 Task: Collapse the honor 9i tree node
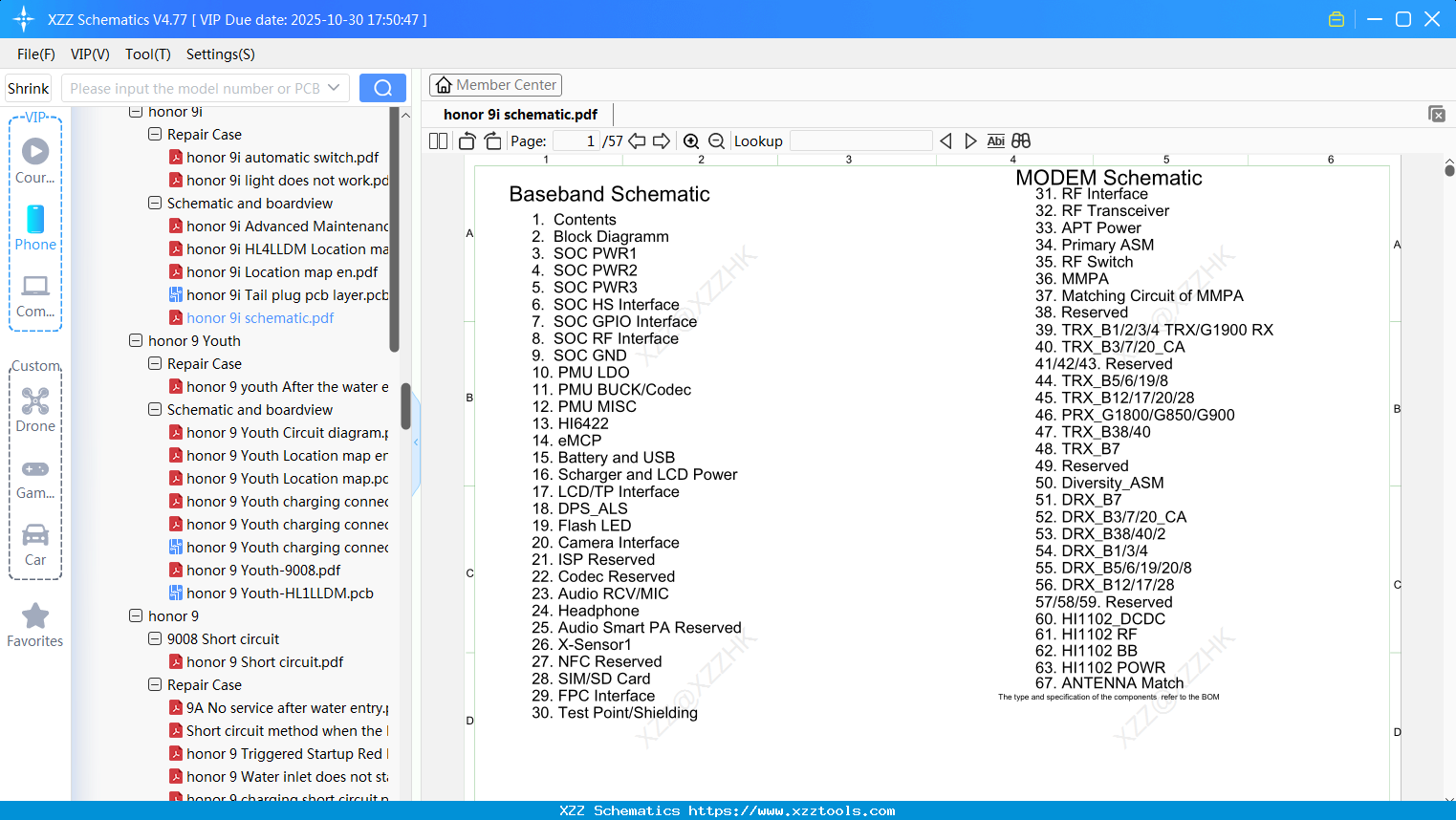coord(136,112)
